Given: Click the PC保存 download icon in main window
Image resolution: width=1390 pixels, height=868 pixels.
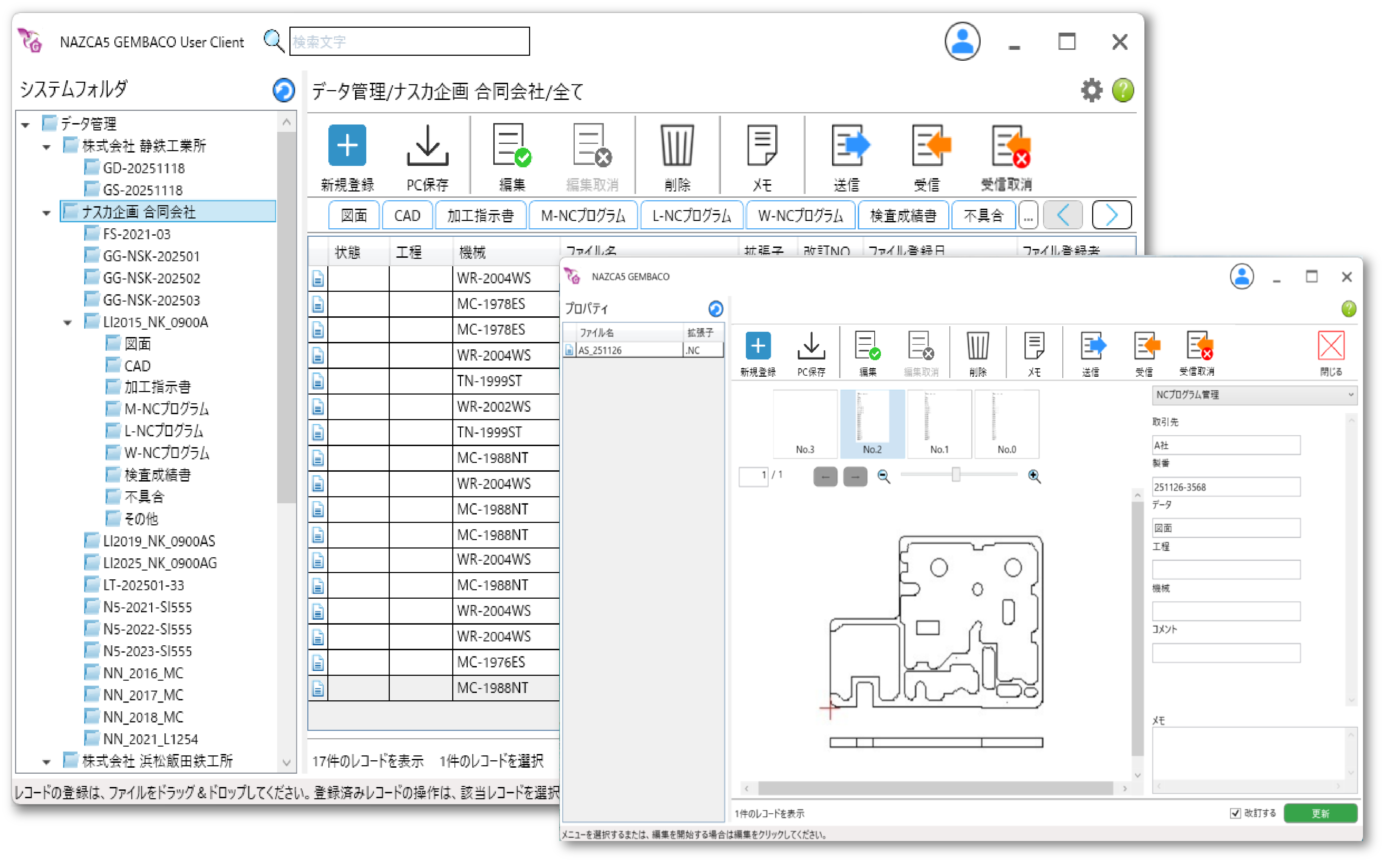Looking at the screenshot, I should click(428, 145).
